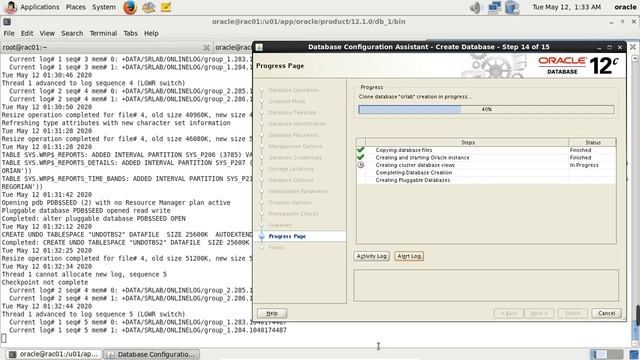The width and height of the screenshot is (640, 360).
Task: Cancel the database creation
Action: [x=607, y=313]
